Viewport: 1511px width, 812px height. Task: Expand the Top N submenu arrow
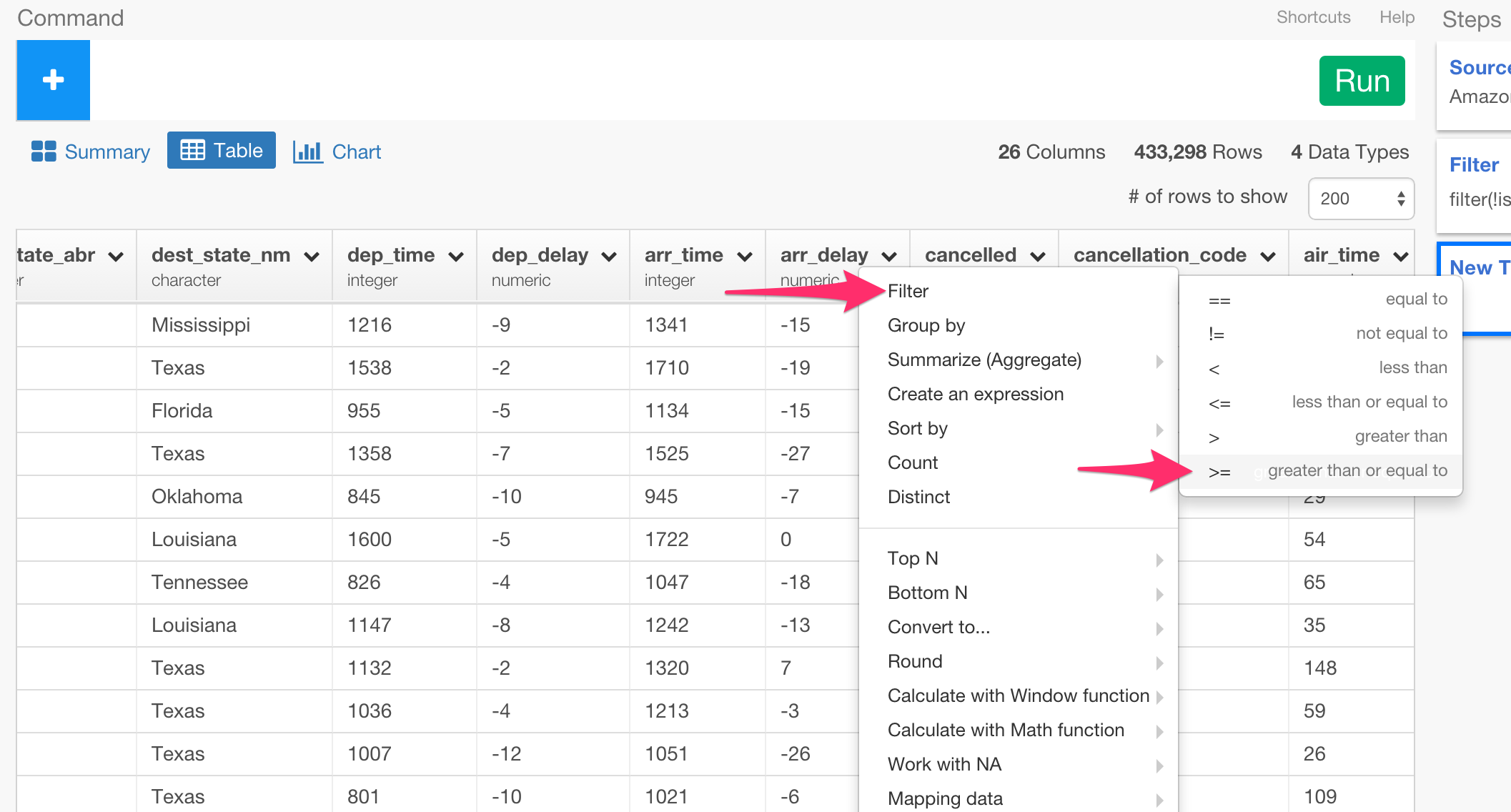click(x=1159, y=560)
